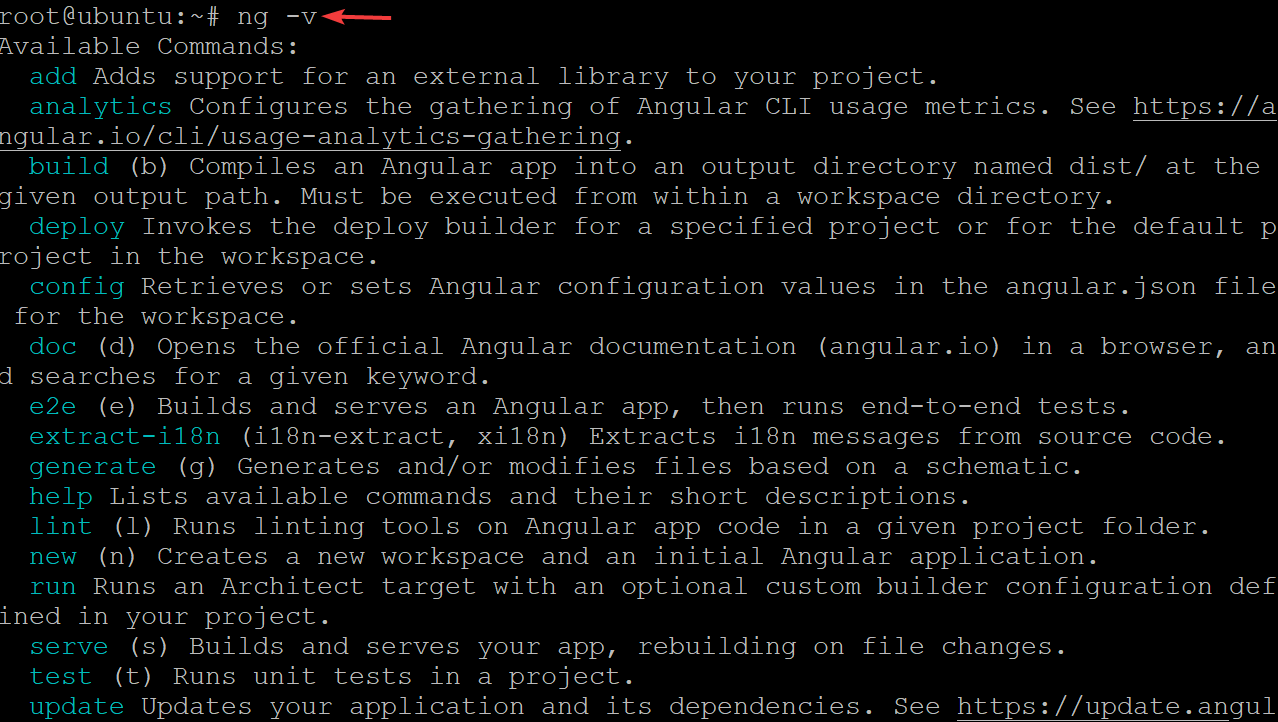
Task: Select the 'doc' command name
Action: click(x=53, y=346)
